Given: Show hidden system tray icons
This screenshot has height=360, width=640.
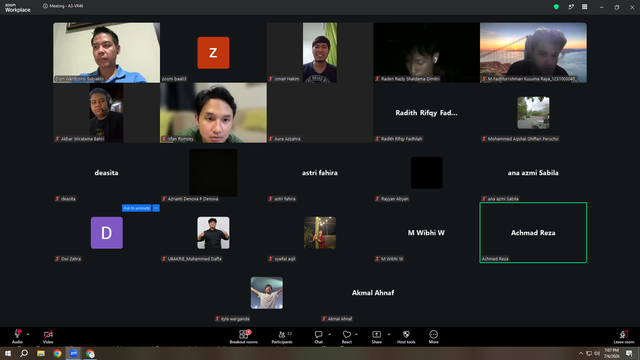Looking at the screenshot, I should 581,353.
